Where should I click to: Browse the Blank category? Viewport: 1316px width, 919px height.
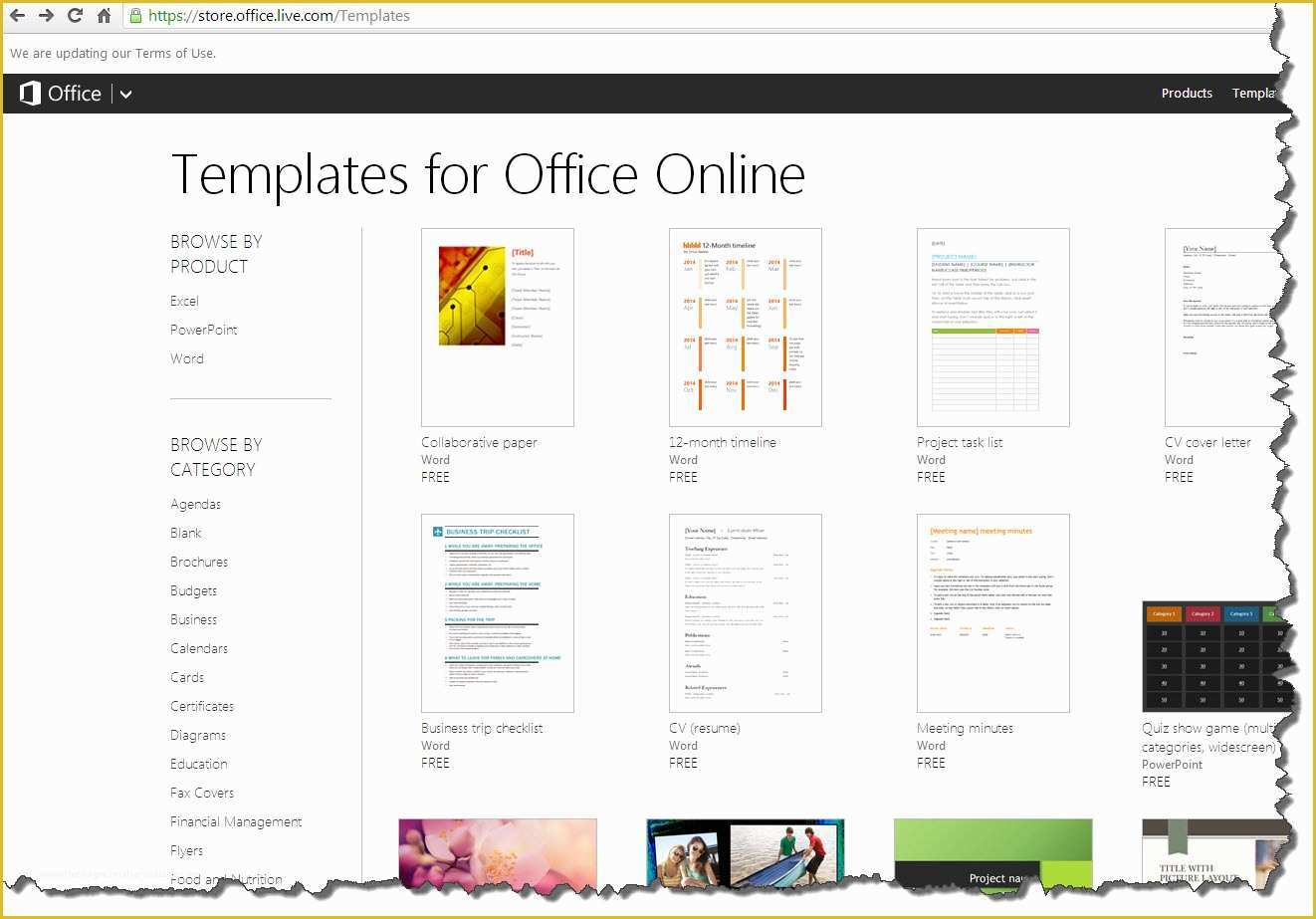pos(186,533)
